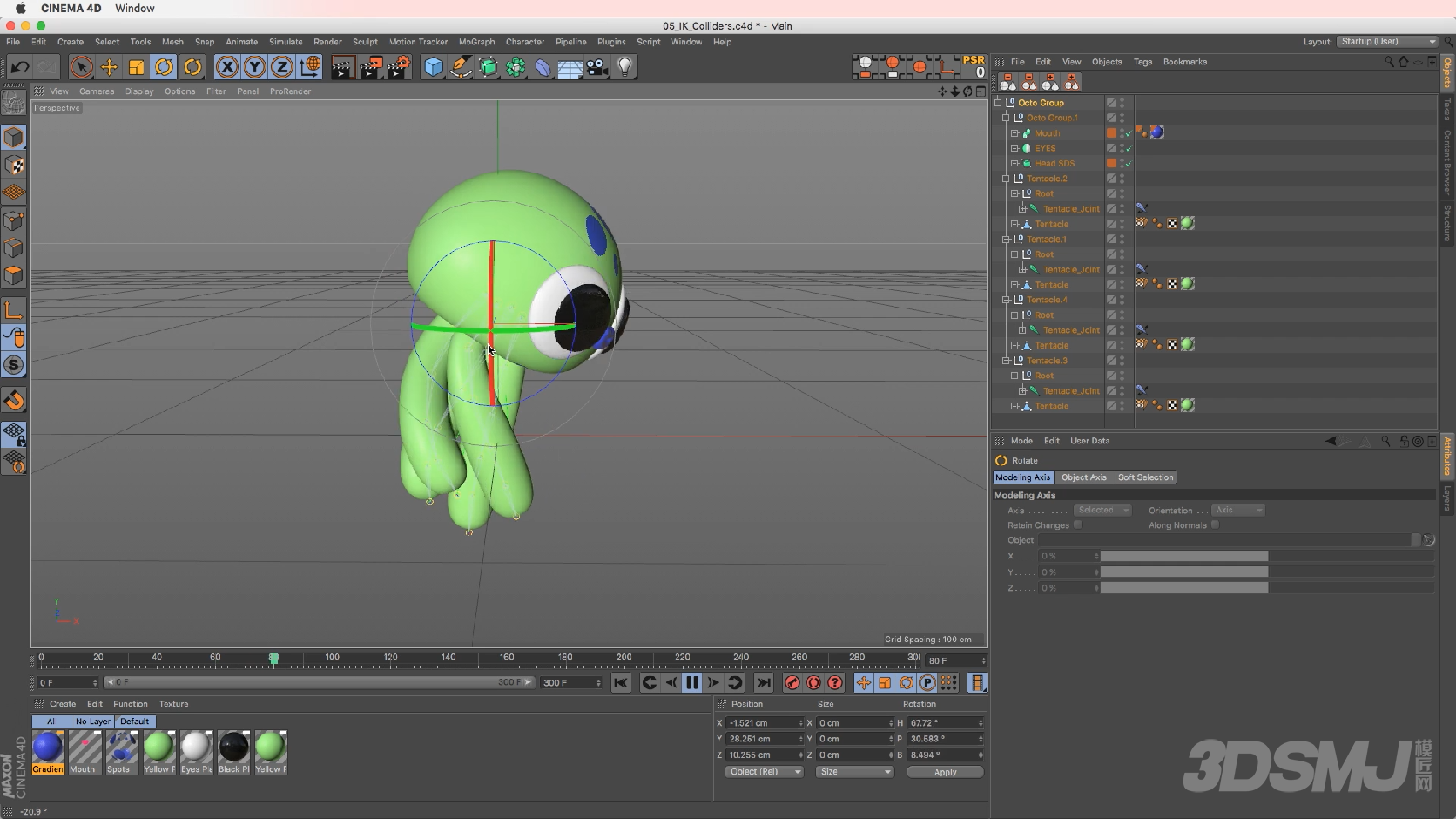Switch to Polygons mode
The height and width of the screenshot is (819, 1456).
[x=14, y=276]
